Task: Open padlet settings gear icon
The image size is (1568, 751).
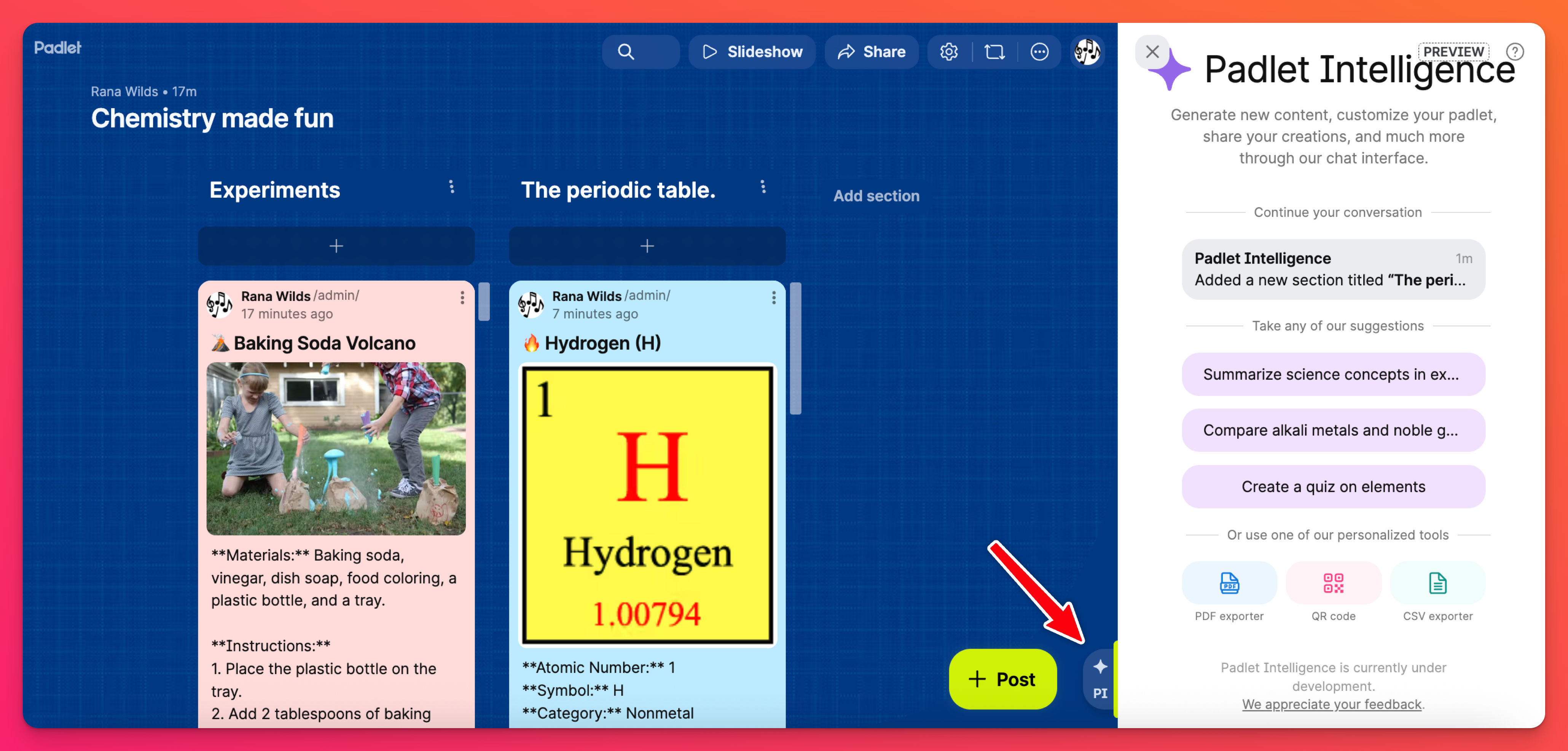Action: (x=948, y=52)
